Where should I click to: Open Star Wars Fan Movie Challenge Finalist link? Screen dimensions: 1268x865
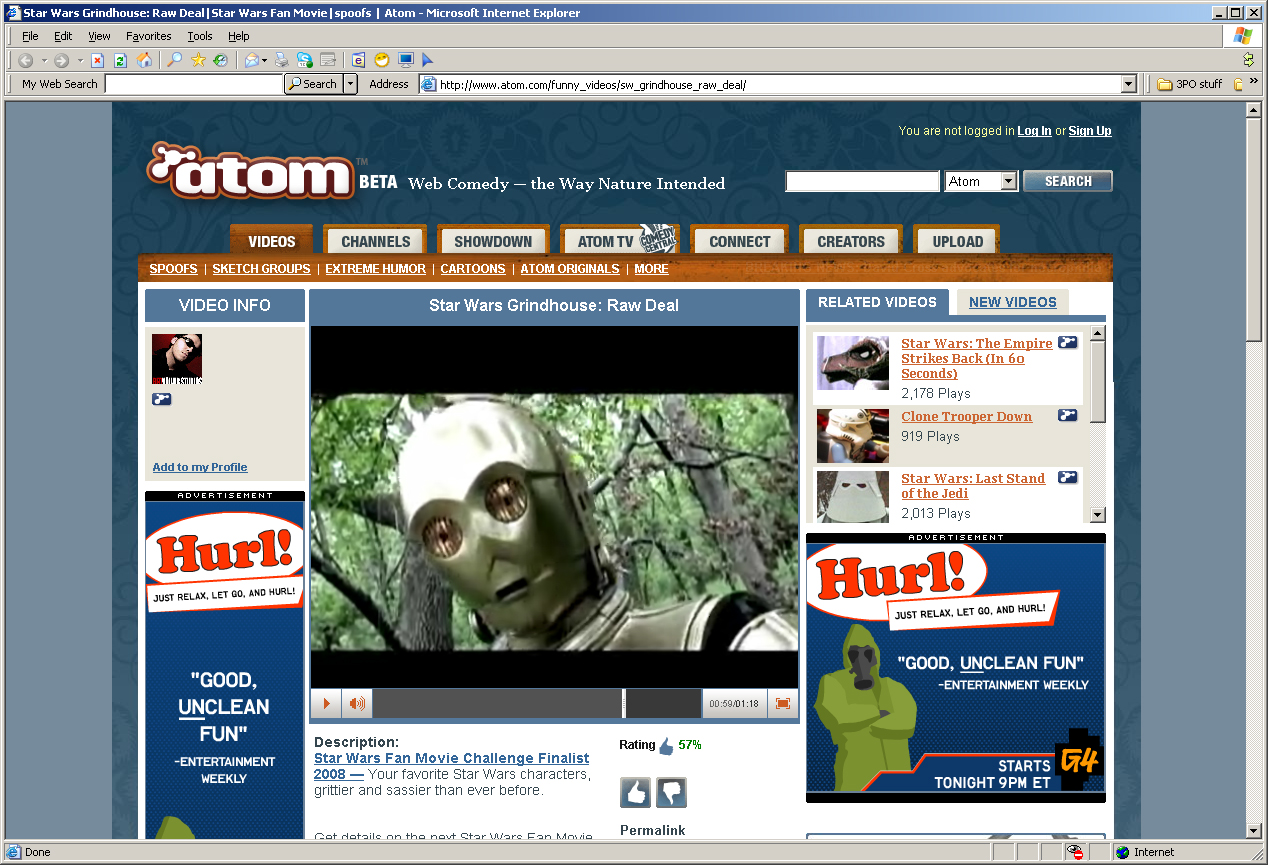click(451, 766)
